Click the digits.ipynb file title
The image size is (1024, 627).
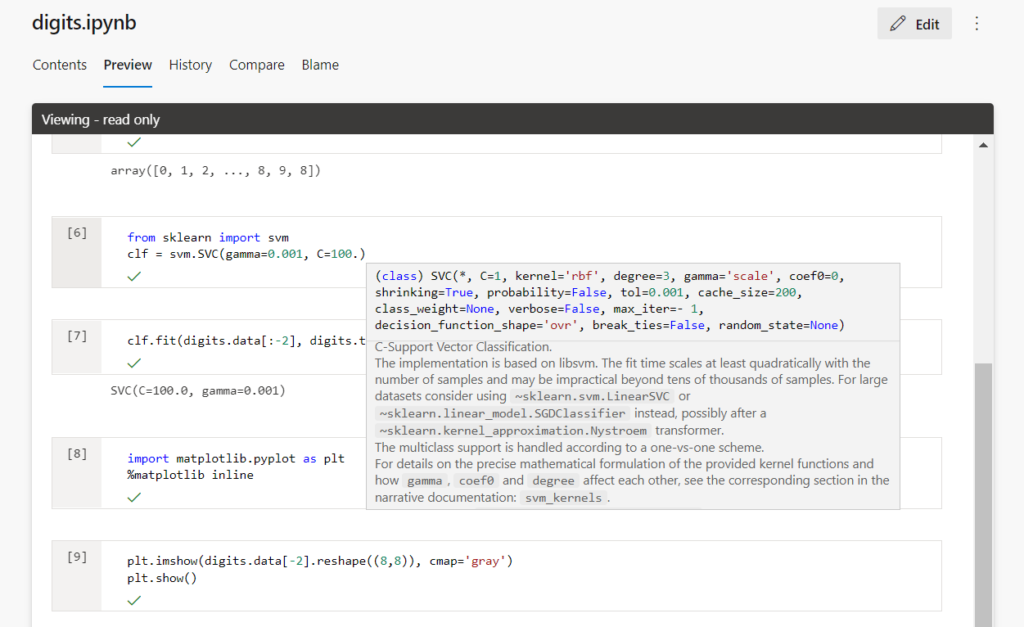(x=83, y=22)
